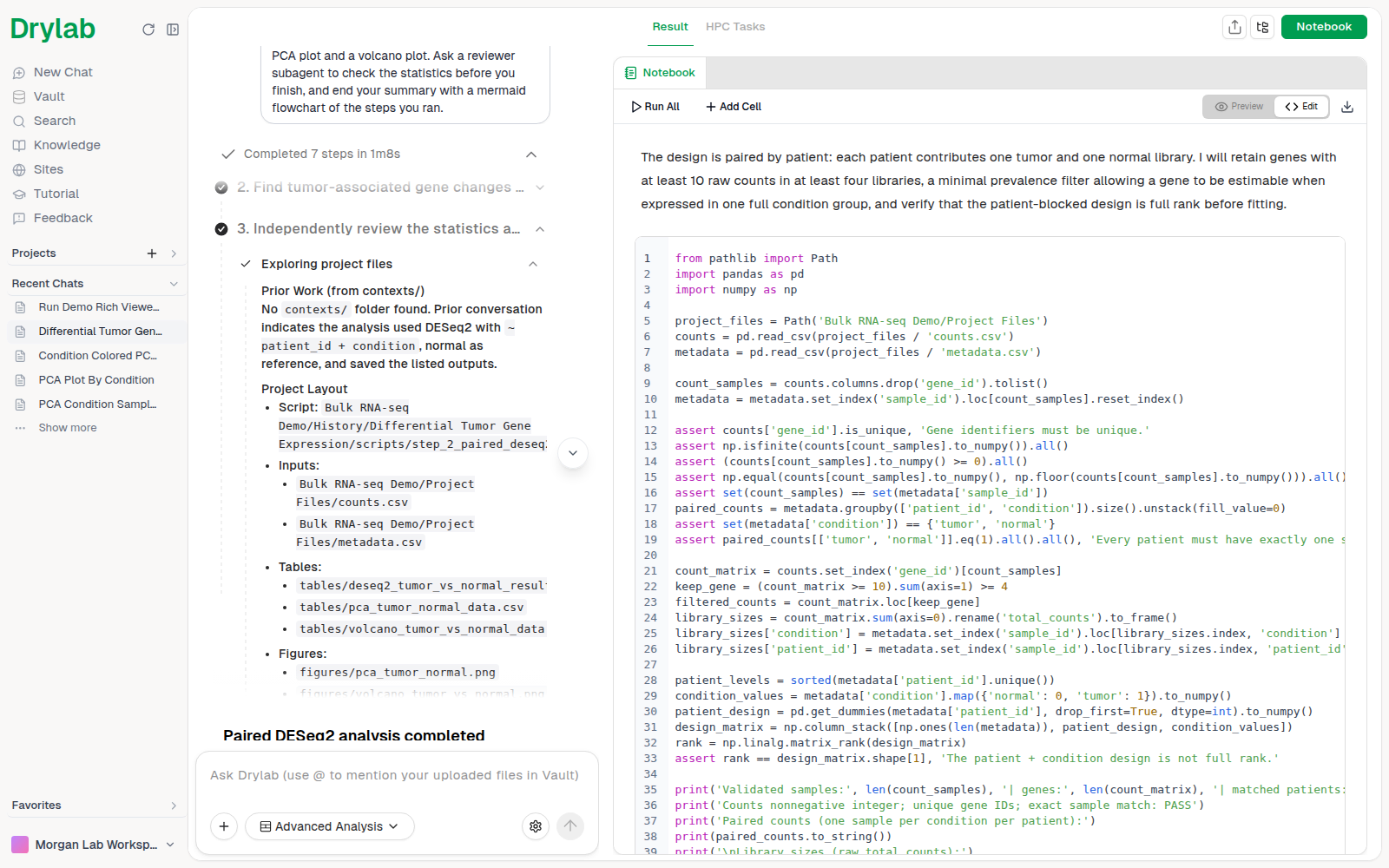Focus the Ask Drylab message input
This screenshot has height=868, width=1389.
396,775
